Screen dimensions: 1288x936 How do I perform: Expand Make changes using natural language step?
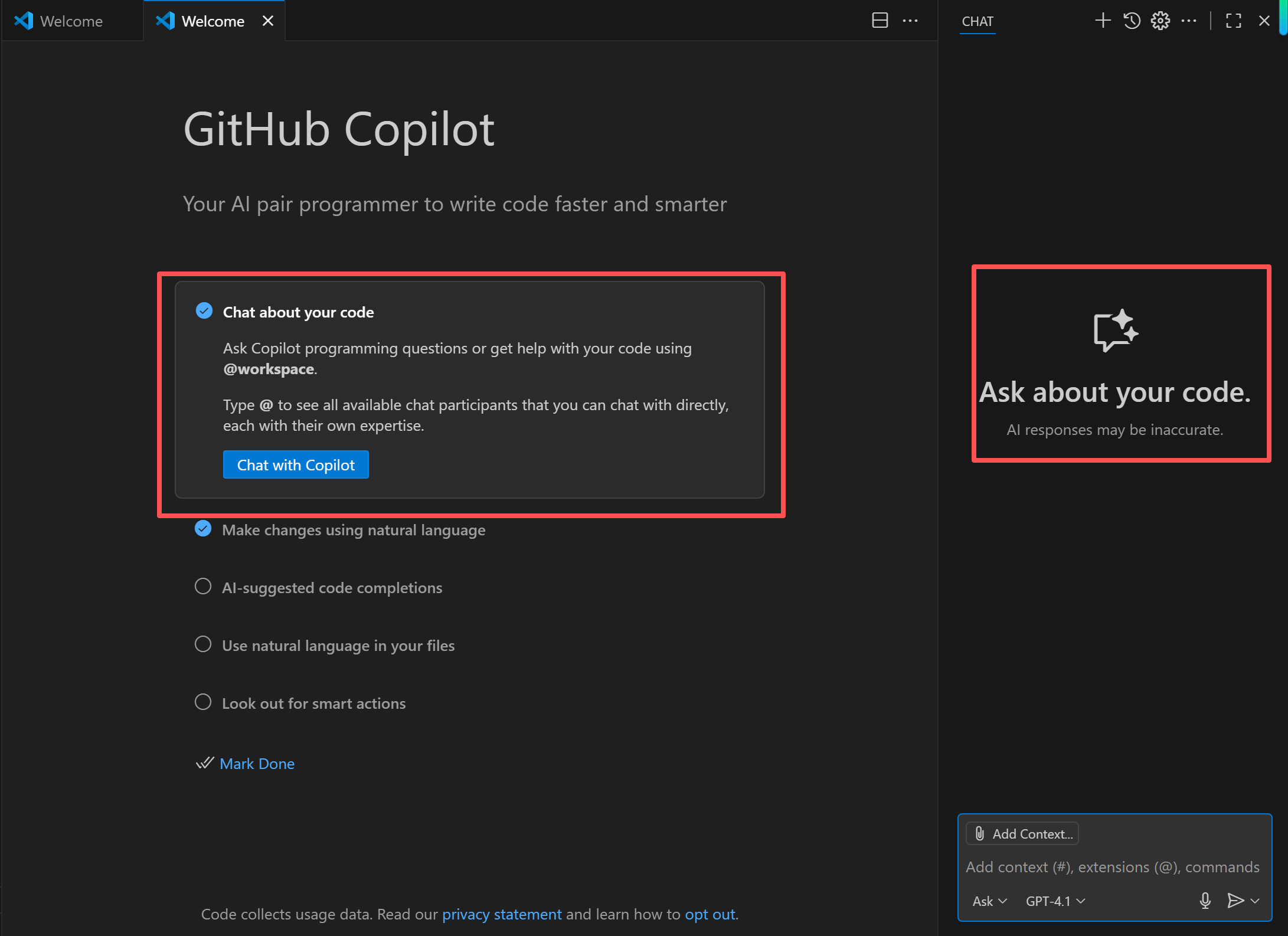pos(354,530)
